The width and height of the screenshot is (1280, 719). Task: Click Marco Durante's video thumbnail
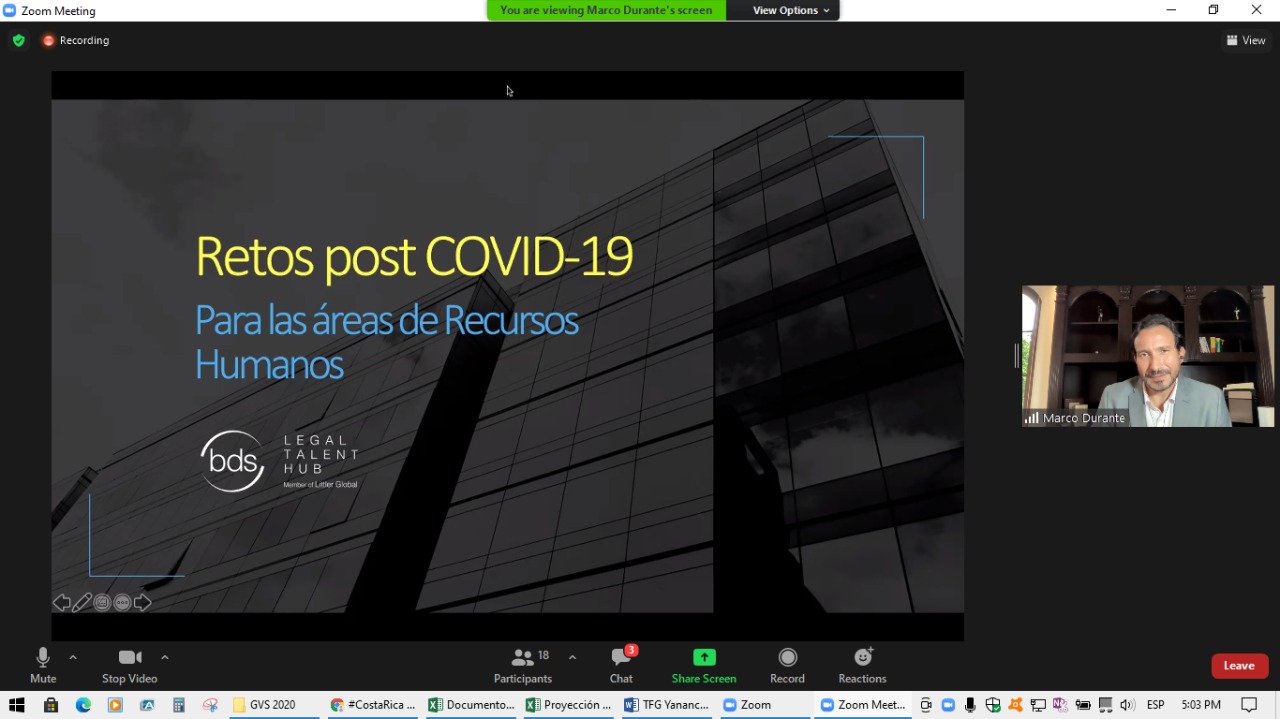(1147, 356)
